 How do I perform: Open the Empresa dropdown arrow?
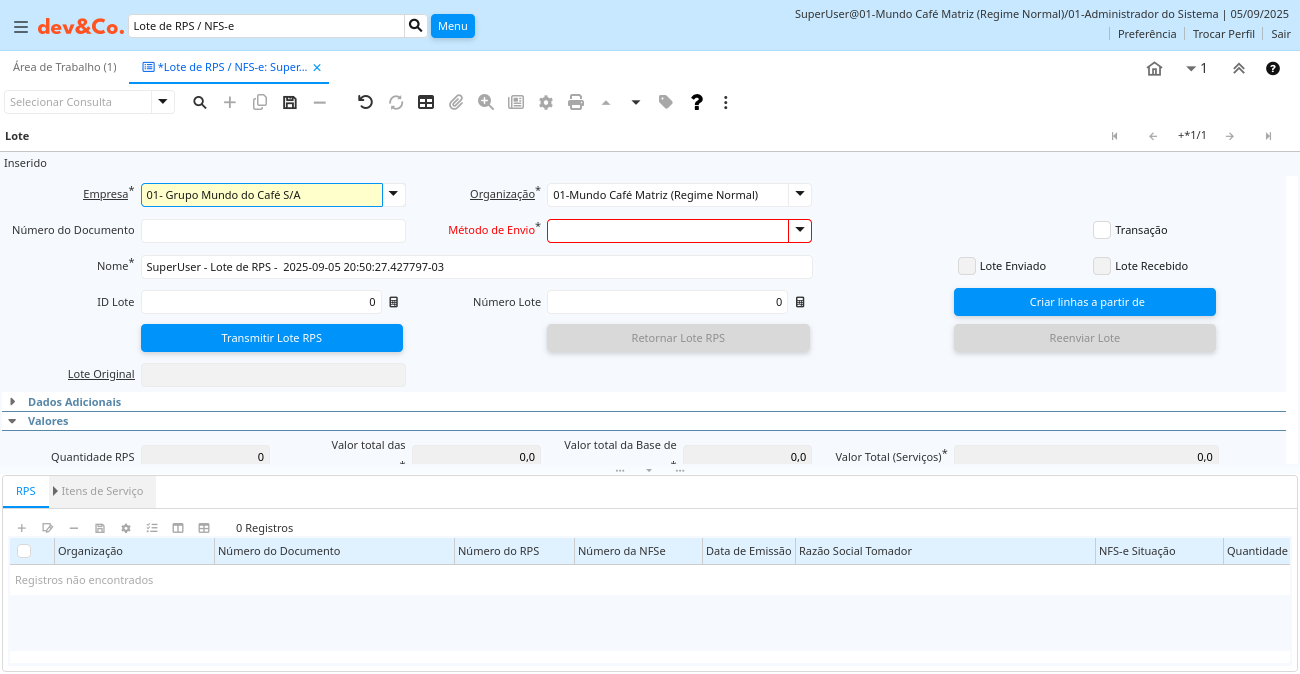(394, 195)
